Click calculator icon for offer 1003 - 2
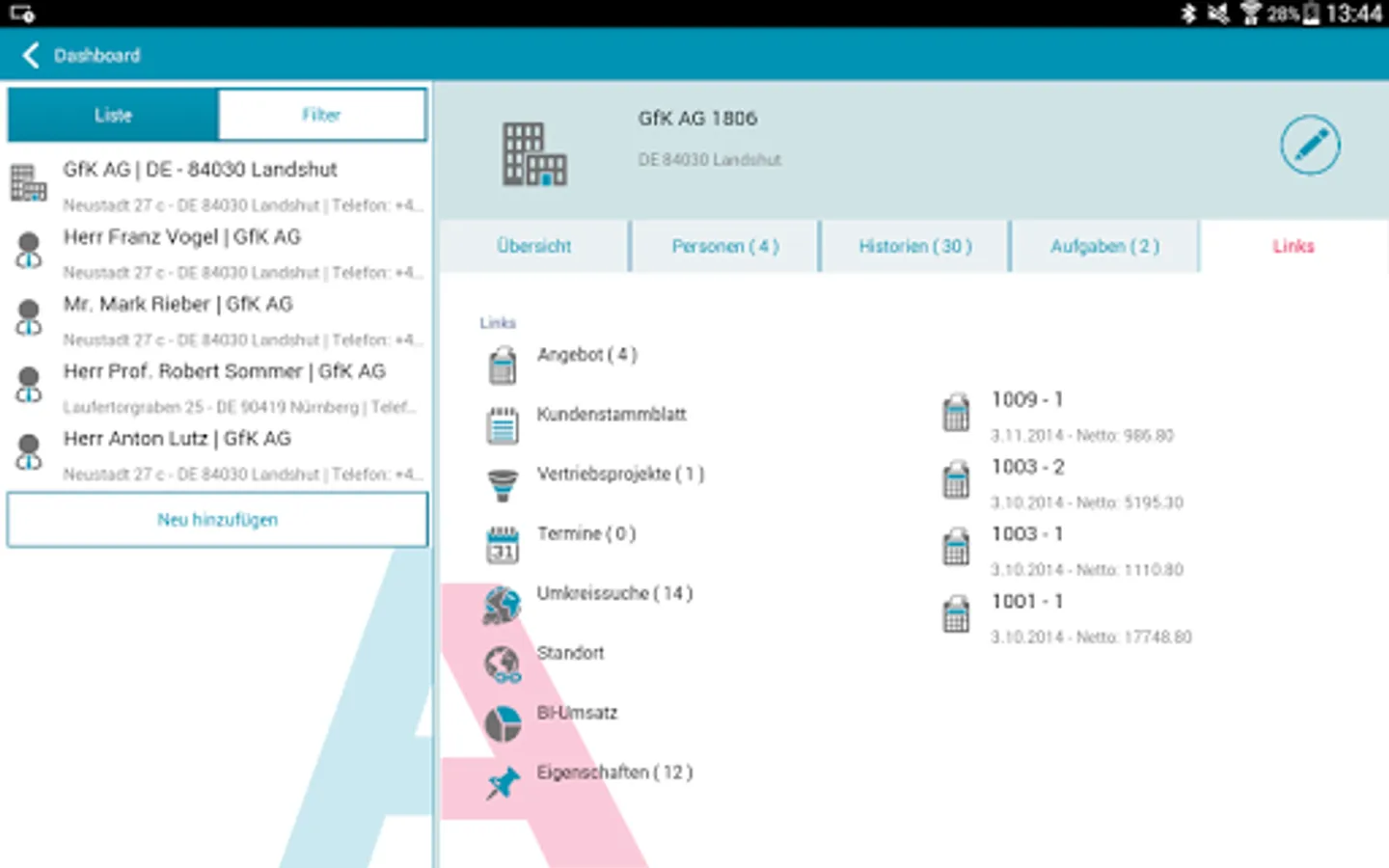Image resolution: width=1389 pixels, height=868 pixels. point(956,480)
